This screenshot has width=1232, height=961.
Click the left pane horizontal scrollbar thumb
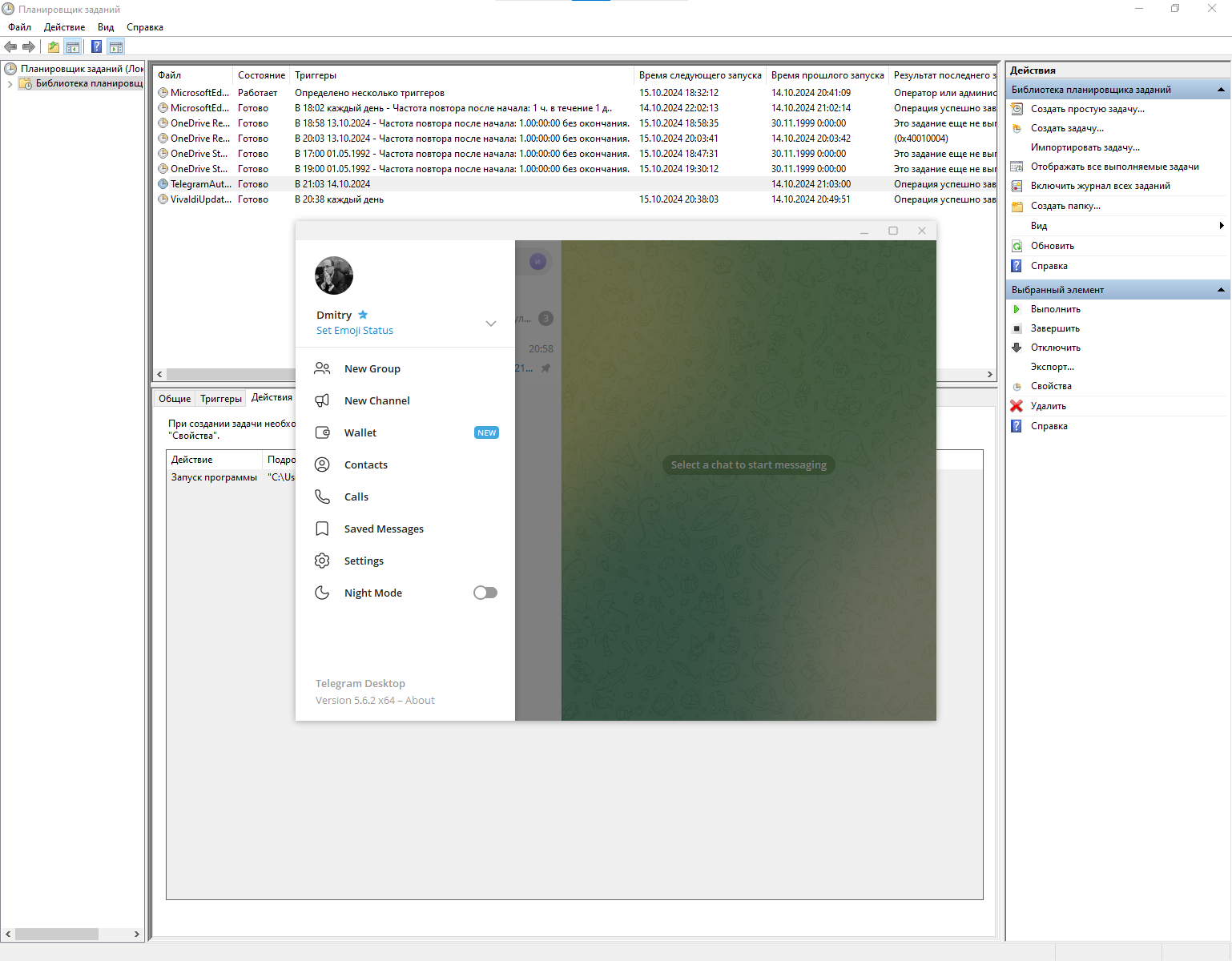tap(57, 934)
